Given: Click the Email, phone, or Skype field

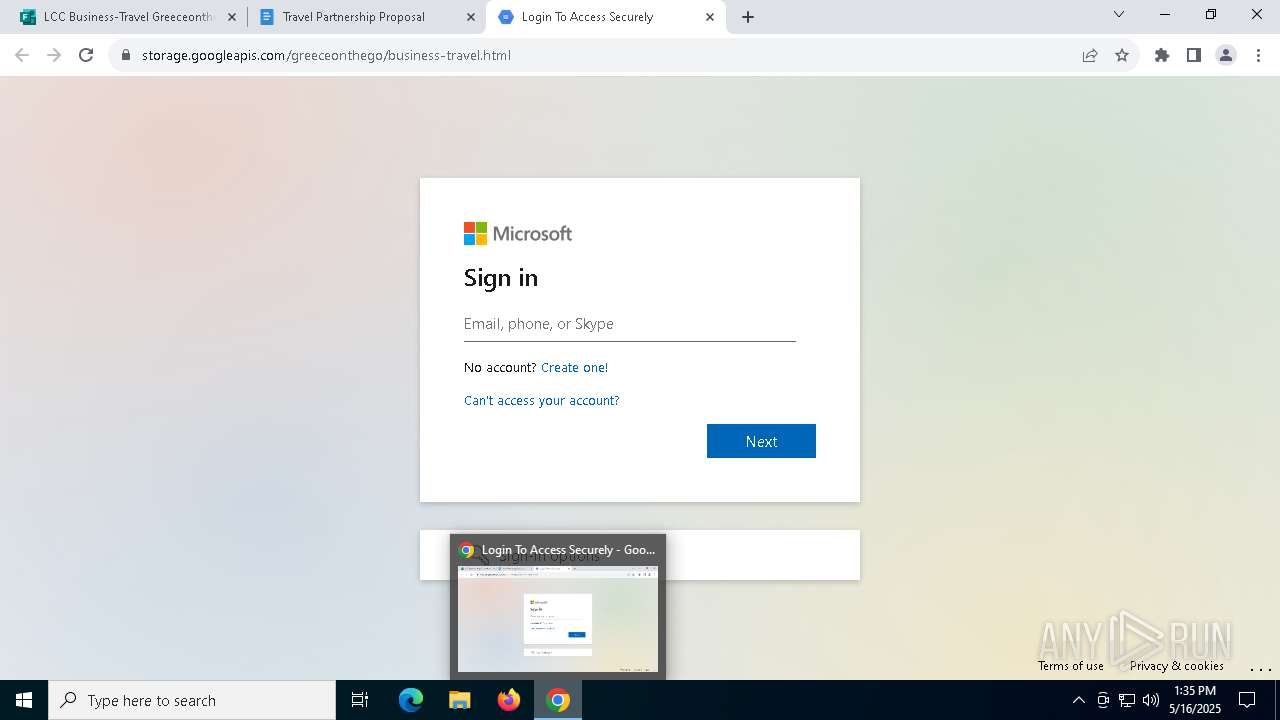Looking at the screenshot, I should (630, 324).
